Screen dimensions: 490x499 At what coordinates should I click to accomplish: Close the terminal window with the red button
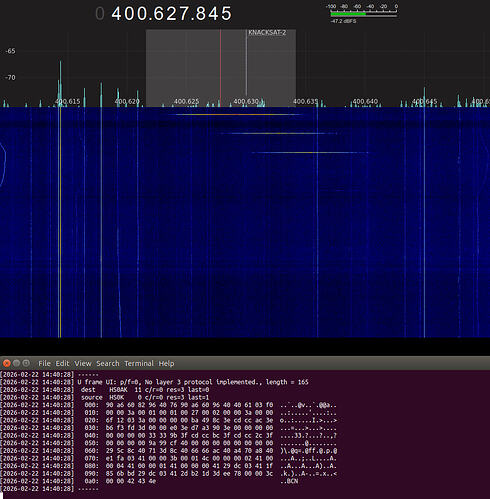(x=6, y=363)
